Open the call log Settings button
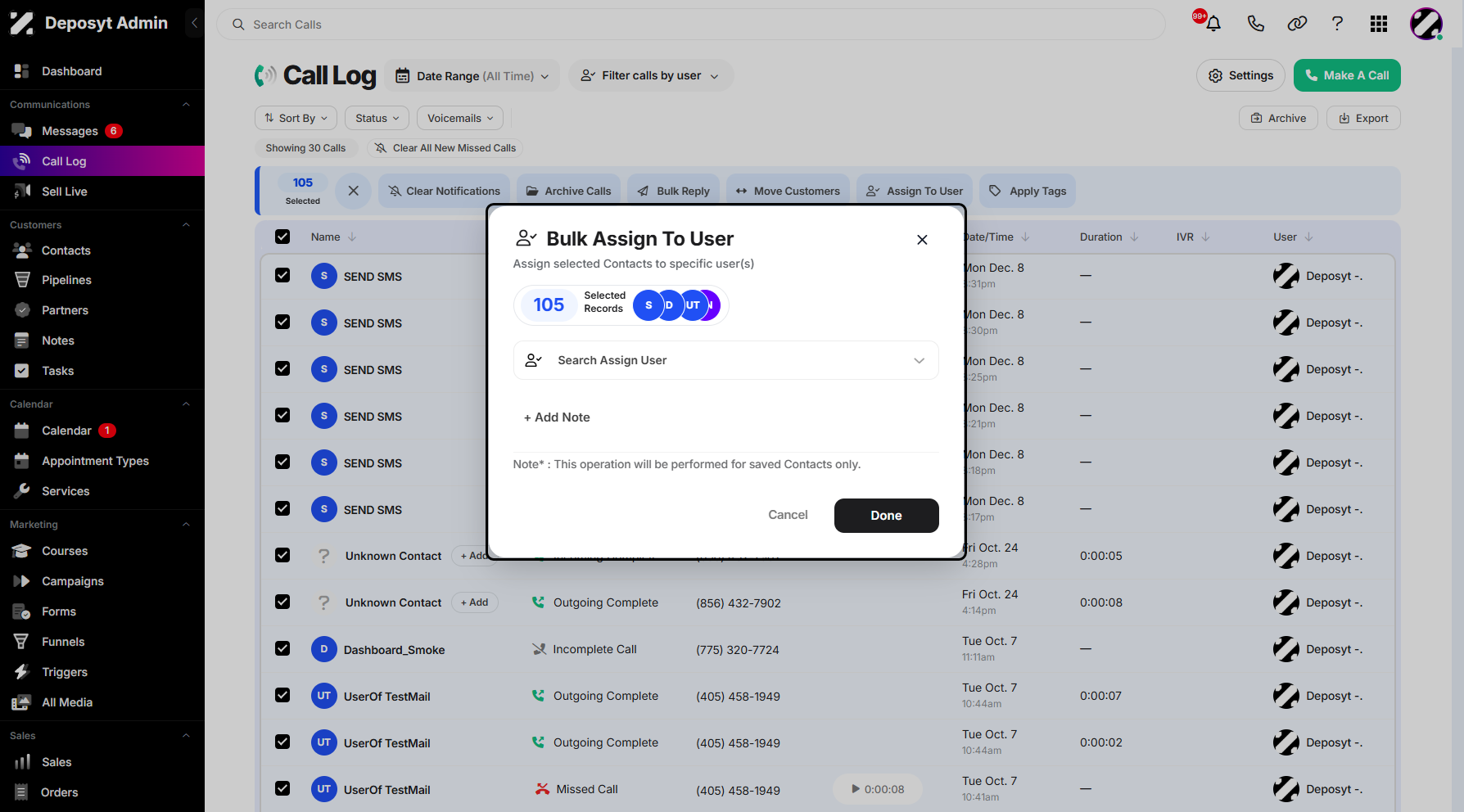 click(1240, 75)
